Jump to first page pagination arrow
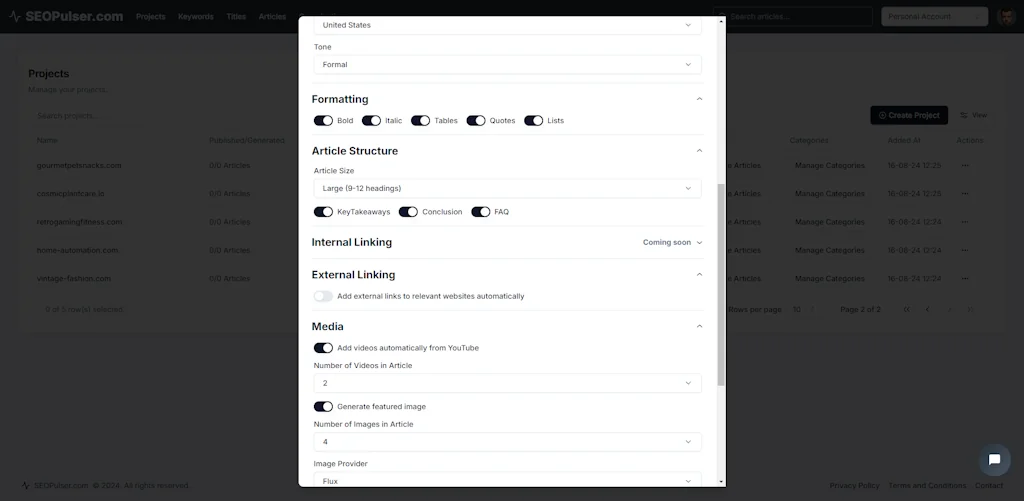 point(907,310)
